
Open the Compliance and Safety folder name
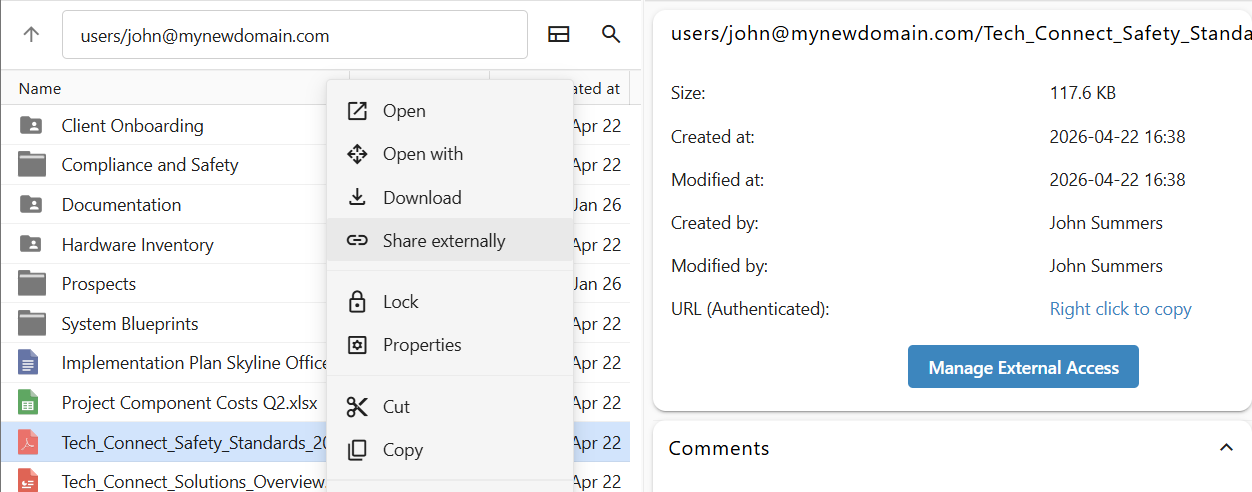[150, 165]
